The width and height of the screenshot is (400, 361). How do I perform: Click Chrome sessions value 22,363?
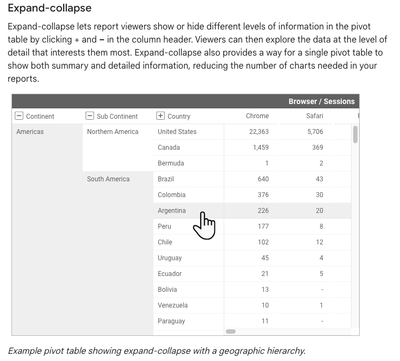(259, 132)
